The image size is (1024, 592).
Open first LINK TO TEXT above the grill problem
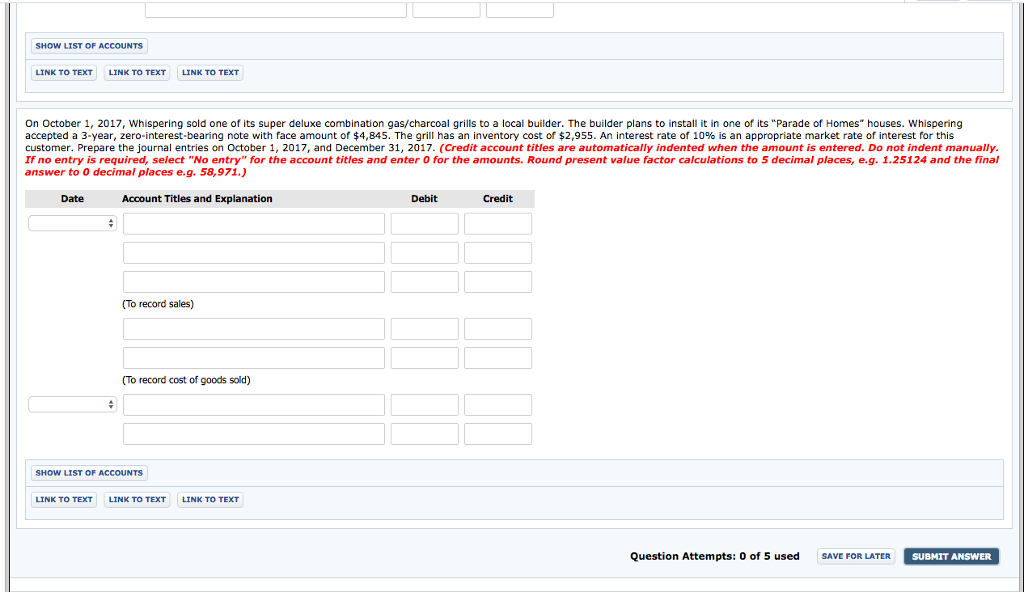tap(64, 73)
